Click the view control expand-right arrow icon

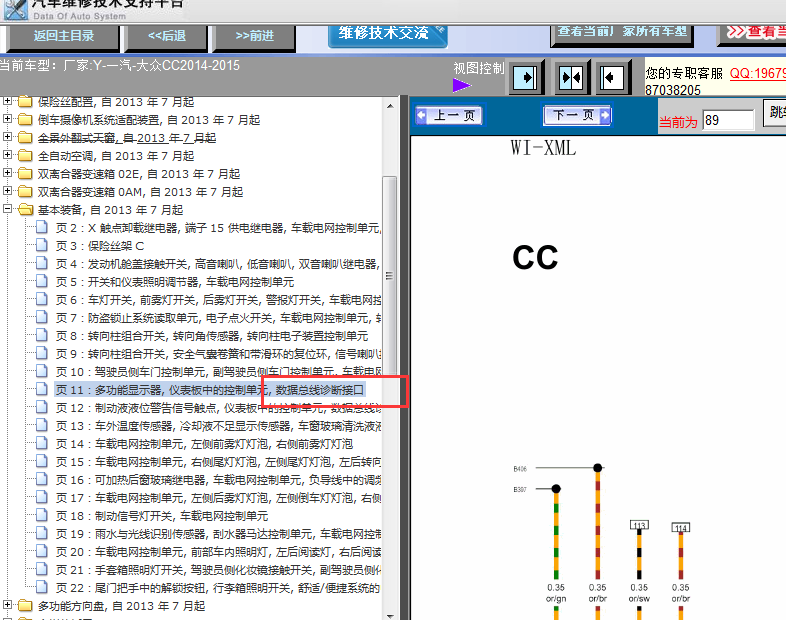(525, 78)
